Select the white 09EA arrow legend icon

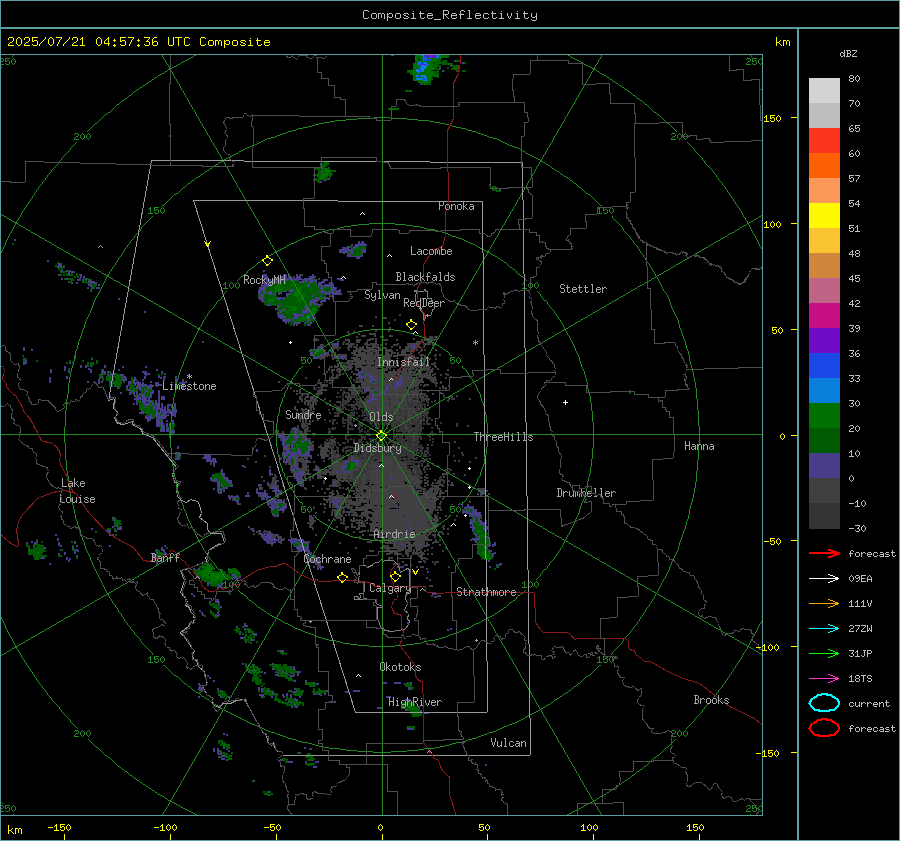(x=824, y=579)
